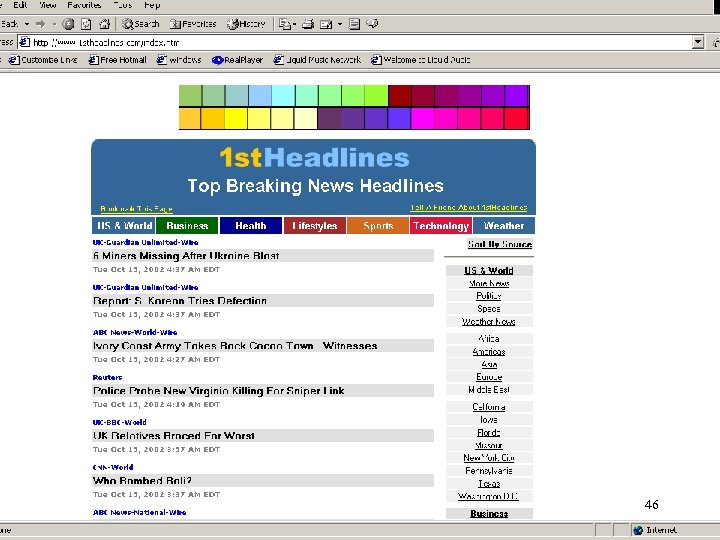Screen dimensions: 720x540
Task: Open the Weather News sidebar link
Action: pyautogui.click(x=489, y=321)
